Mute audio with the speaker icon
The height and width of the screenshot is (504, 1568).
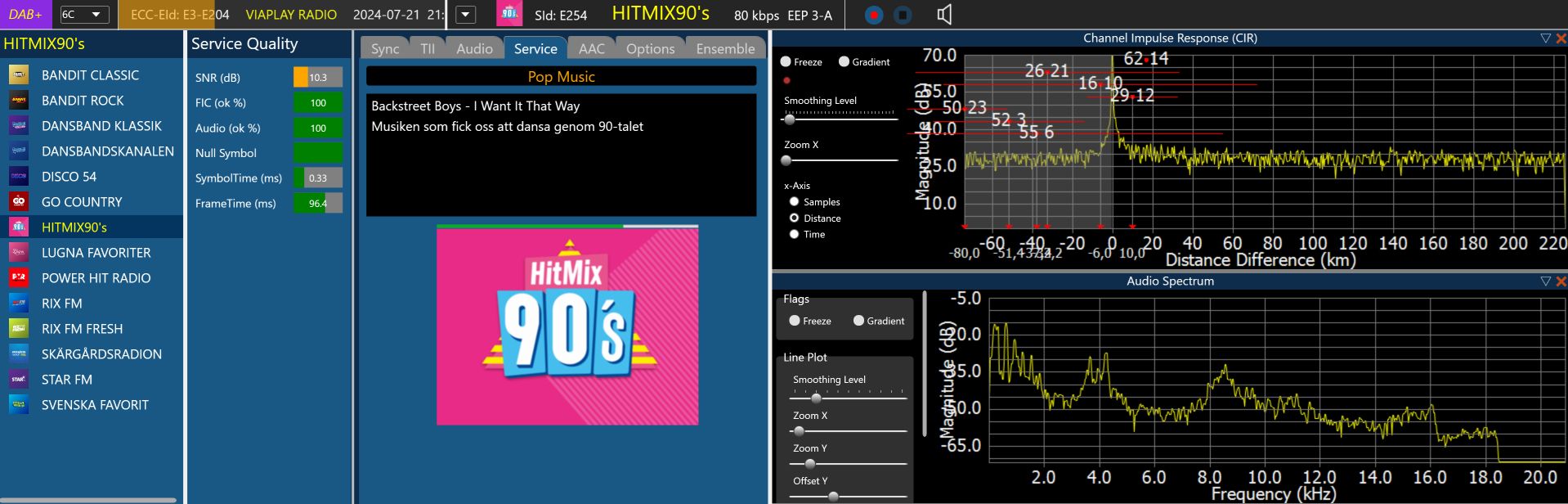(944, 15)
